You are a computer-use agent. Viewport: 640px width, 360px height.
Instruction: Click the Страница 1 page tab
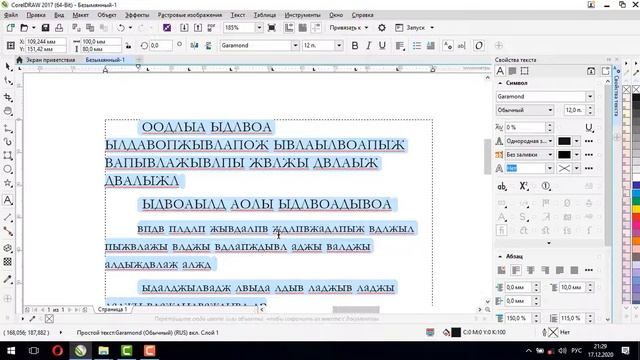(x=112, y=309)
